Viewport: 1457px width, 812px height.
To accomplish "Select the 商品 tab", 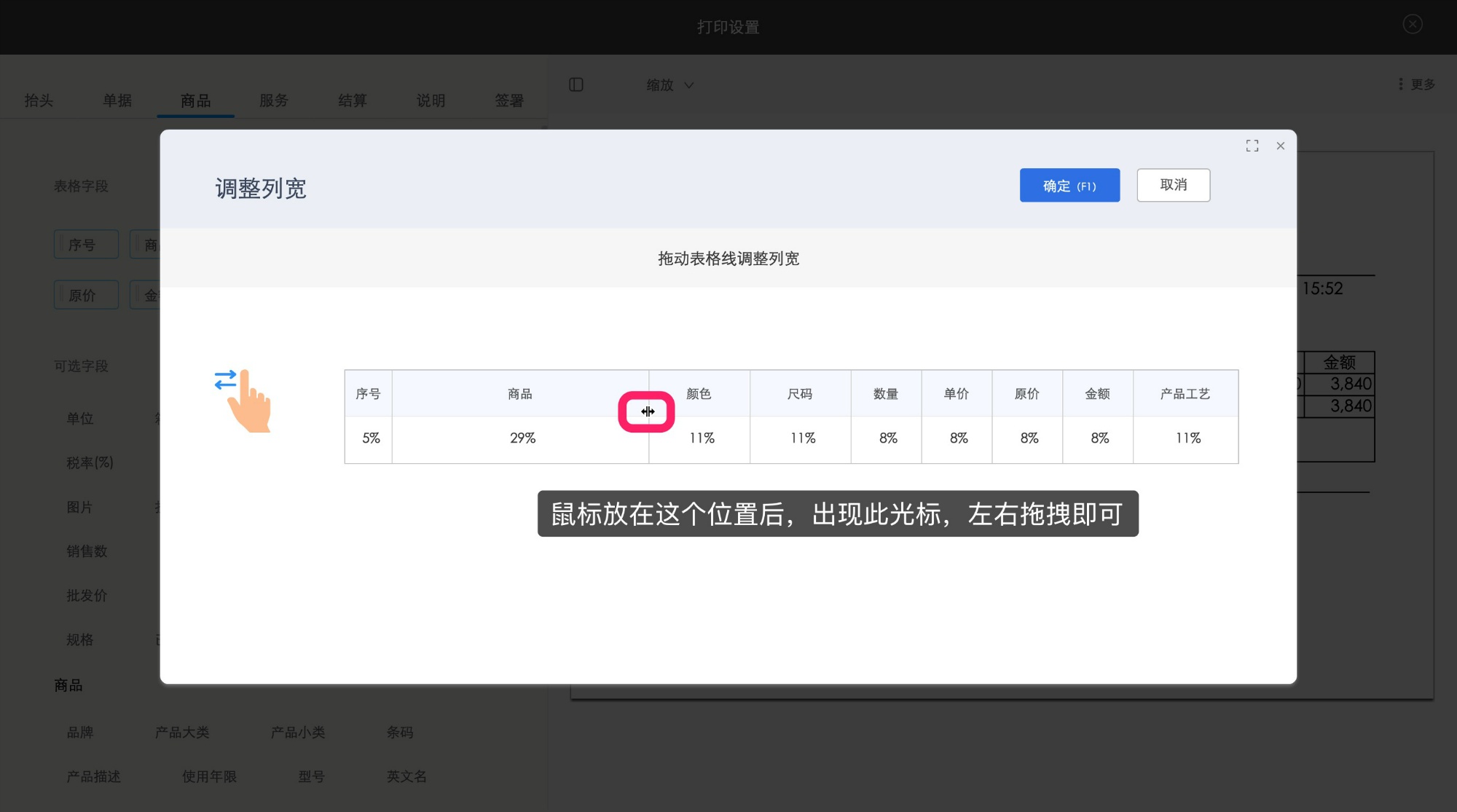I will click(196, 100).
